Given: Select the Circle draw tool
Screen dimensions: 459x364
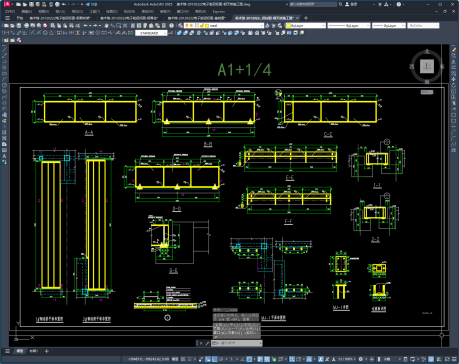Looking at the screenshot, I should tap(4, 85).
